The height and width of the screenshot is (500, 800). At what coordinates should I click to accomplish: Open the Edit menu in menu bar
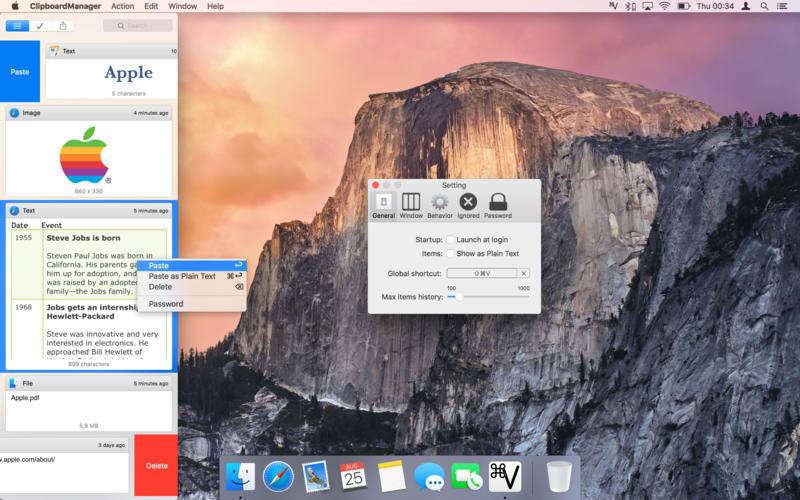pos(151,6)
